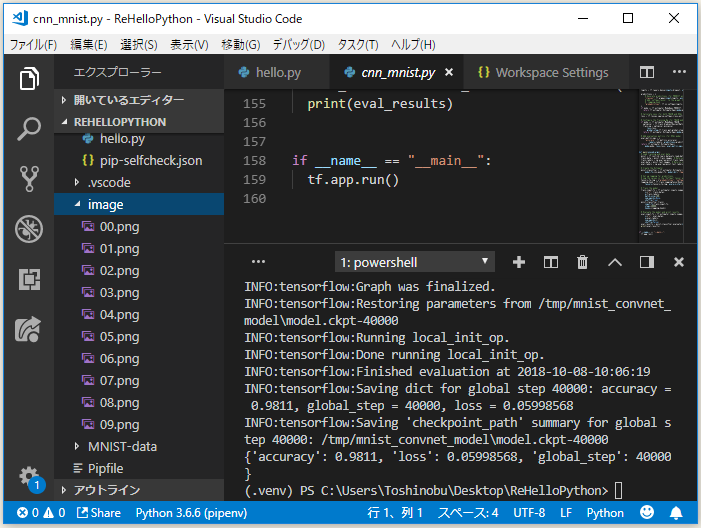This screenshot has height=528, width=701.
Task: Open the Manage gear menu
Action: point(29,477)
